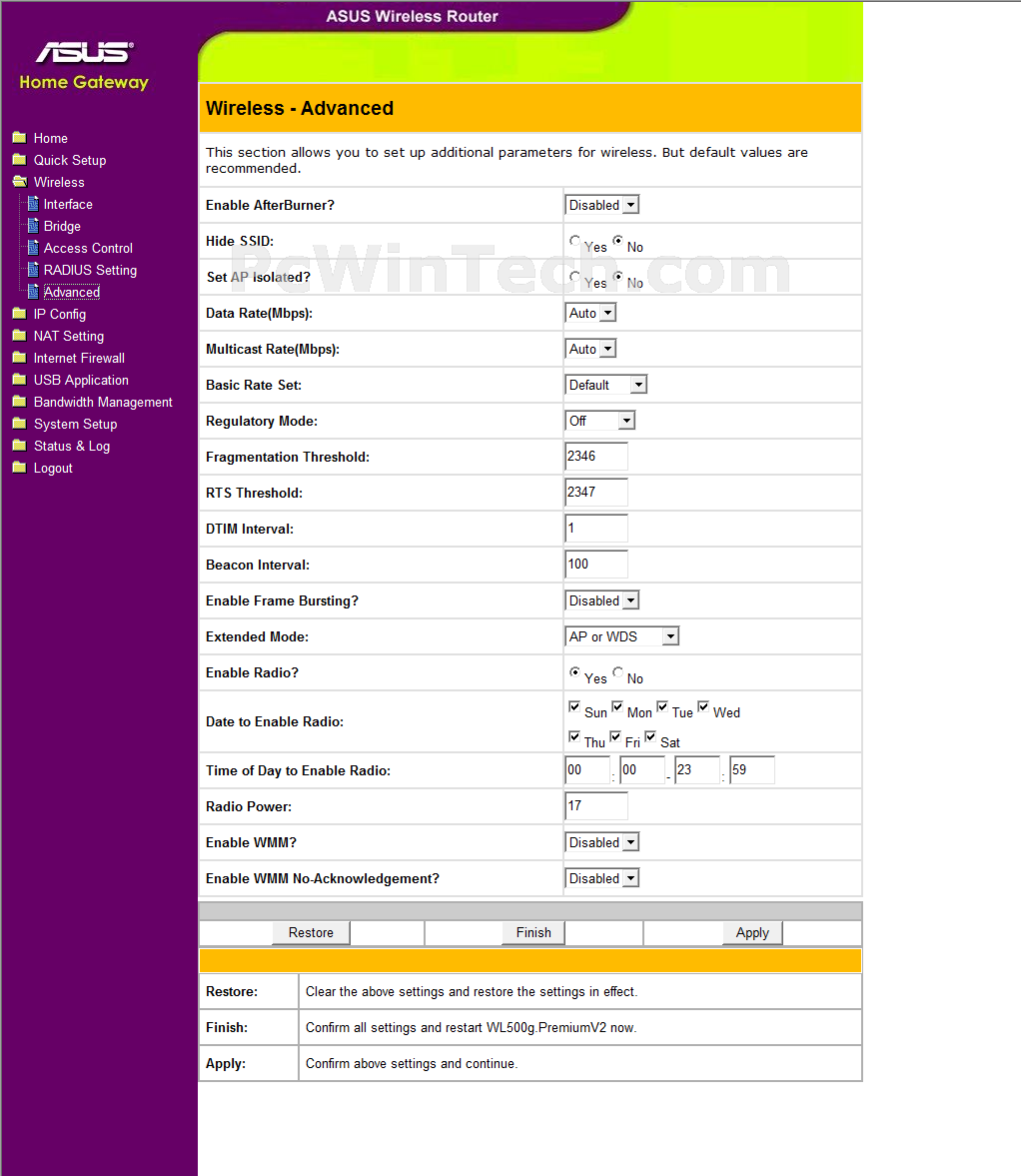Click the DTIM Interval field
This screenshot has width=1021, height=1176.
coord(596,528)
